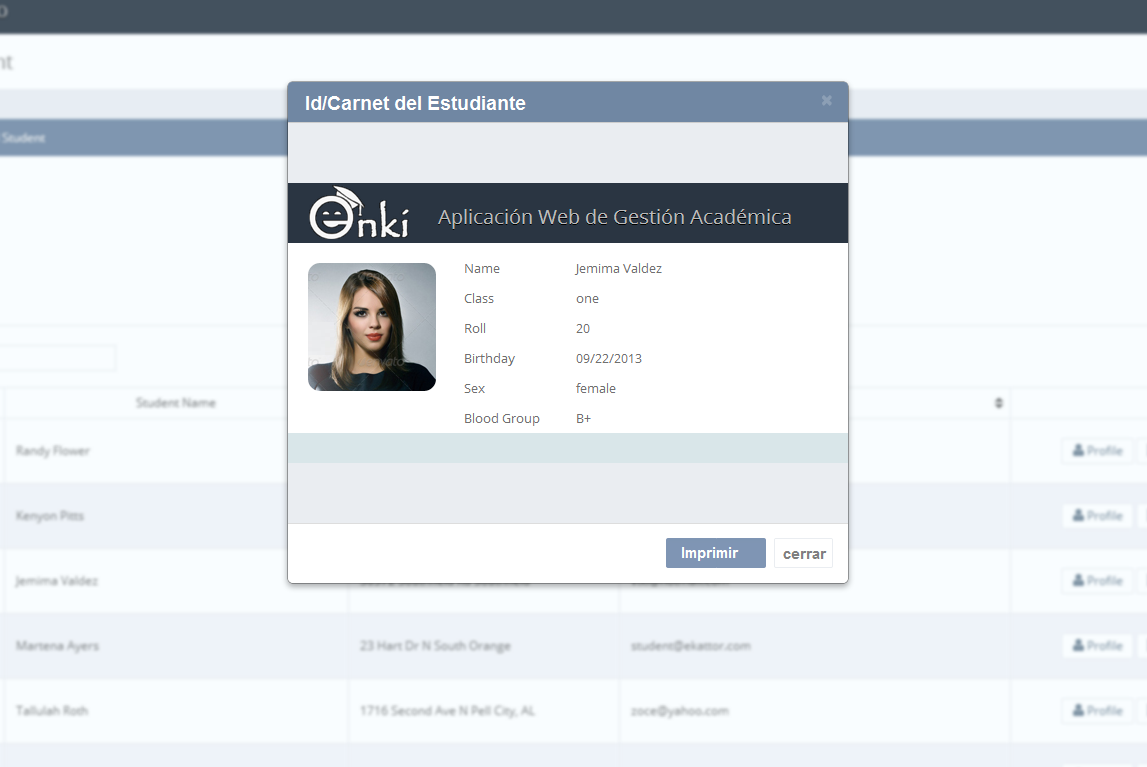This screenshot has width=1147, height=767.
Task: Select Kenyon Pitts in the student list
Action: point(50,516)
